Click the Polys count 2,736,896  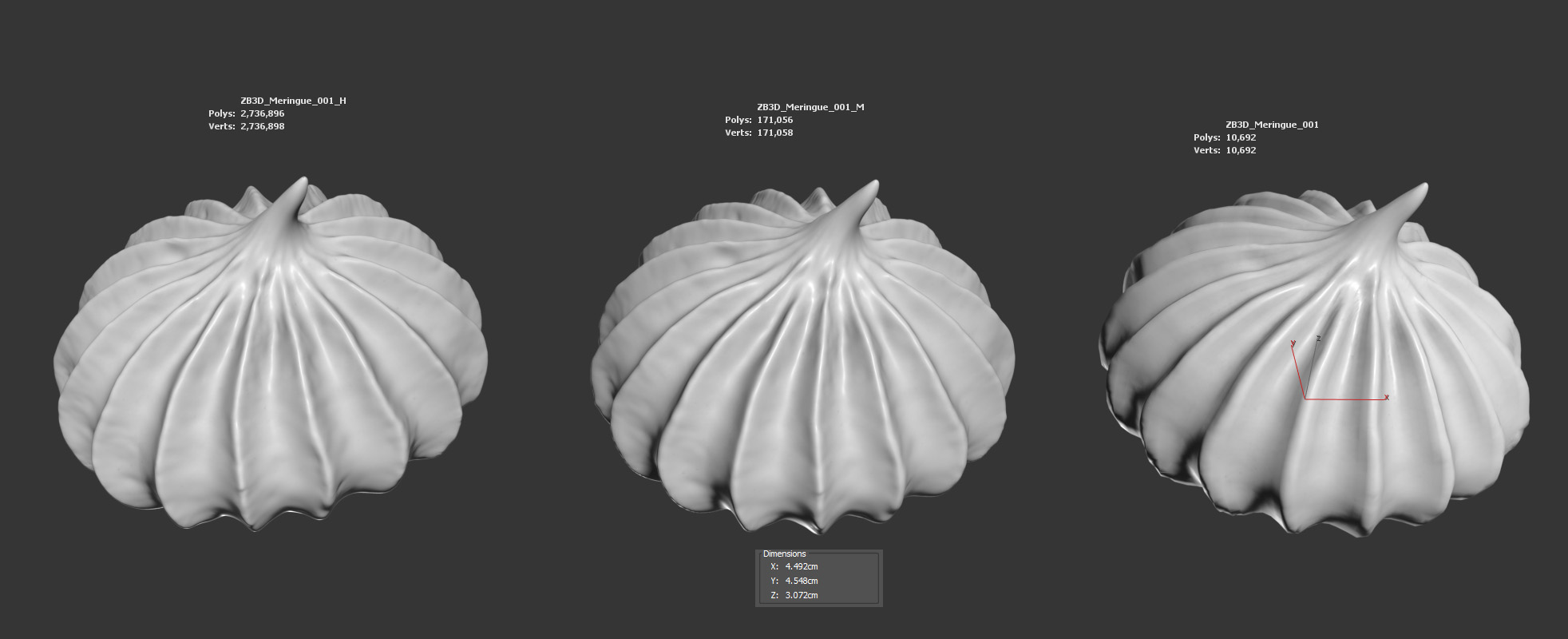click(x=262, y=113)
